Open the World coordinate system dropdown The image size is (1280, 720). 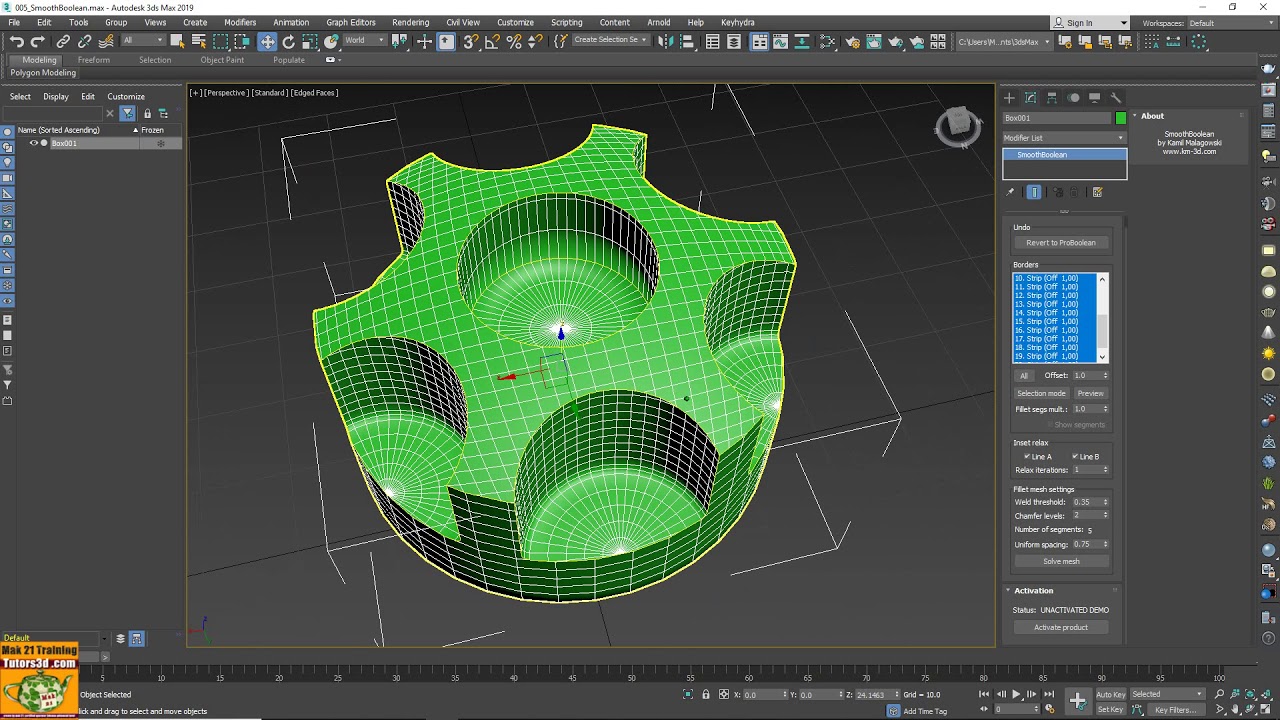pyautogui.click(x=364, y=41)
